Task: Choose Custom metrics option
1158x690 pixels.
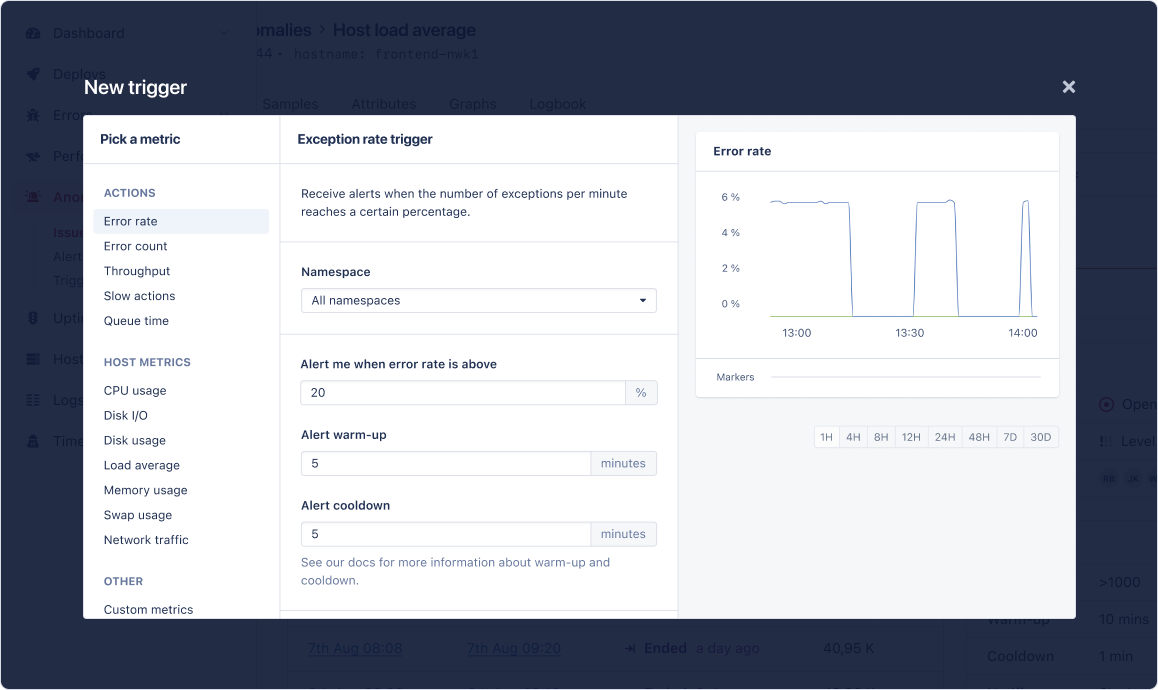Action: point(148,609)
